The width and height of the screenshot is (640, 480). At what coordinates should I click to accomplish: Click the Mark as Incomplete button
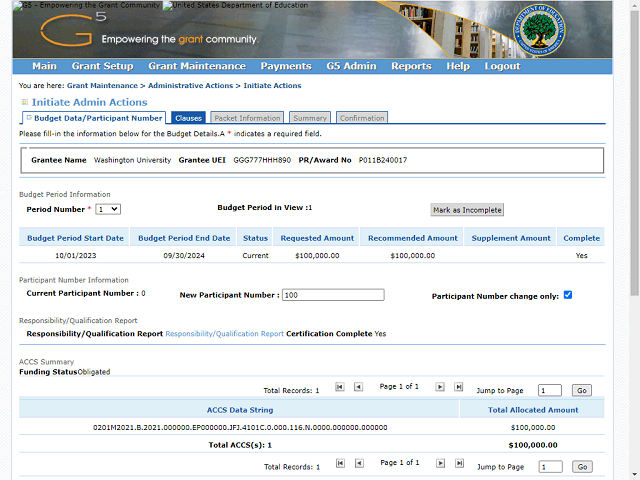click(466, 210)
